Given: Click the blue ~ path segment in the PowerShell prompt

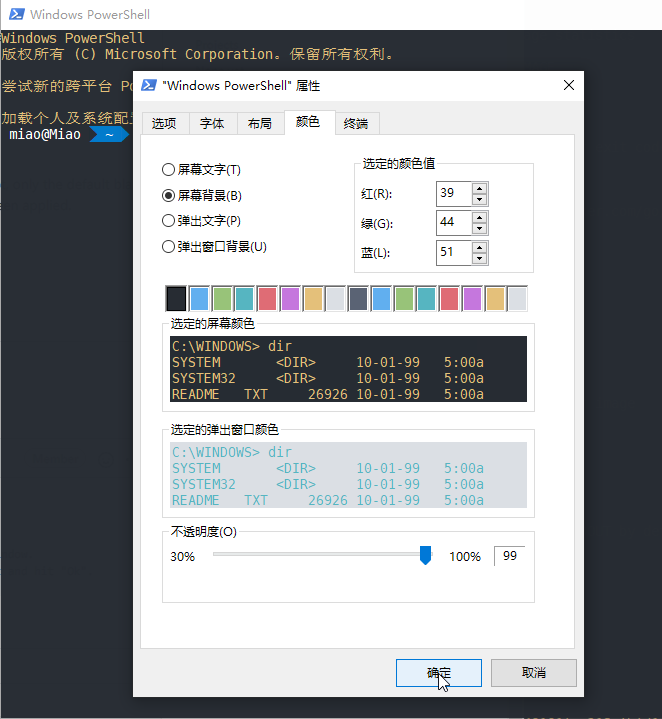Looking at the screenshot, I should pos(109,134).
